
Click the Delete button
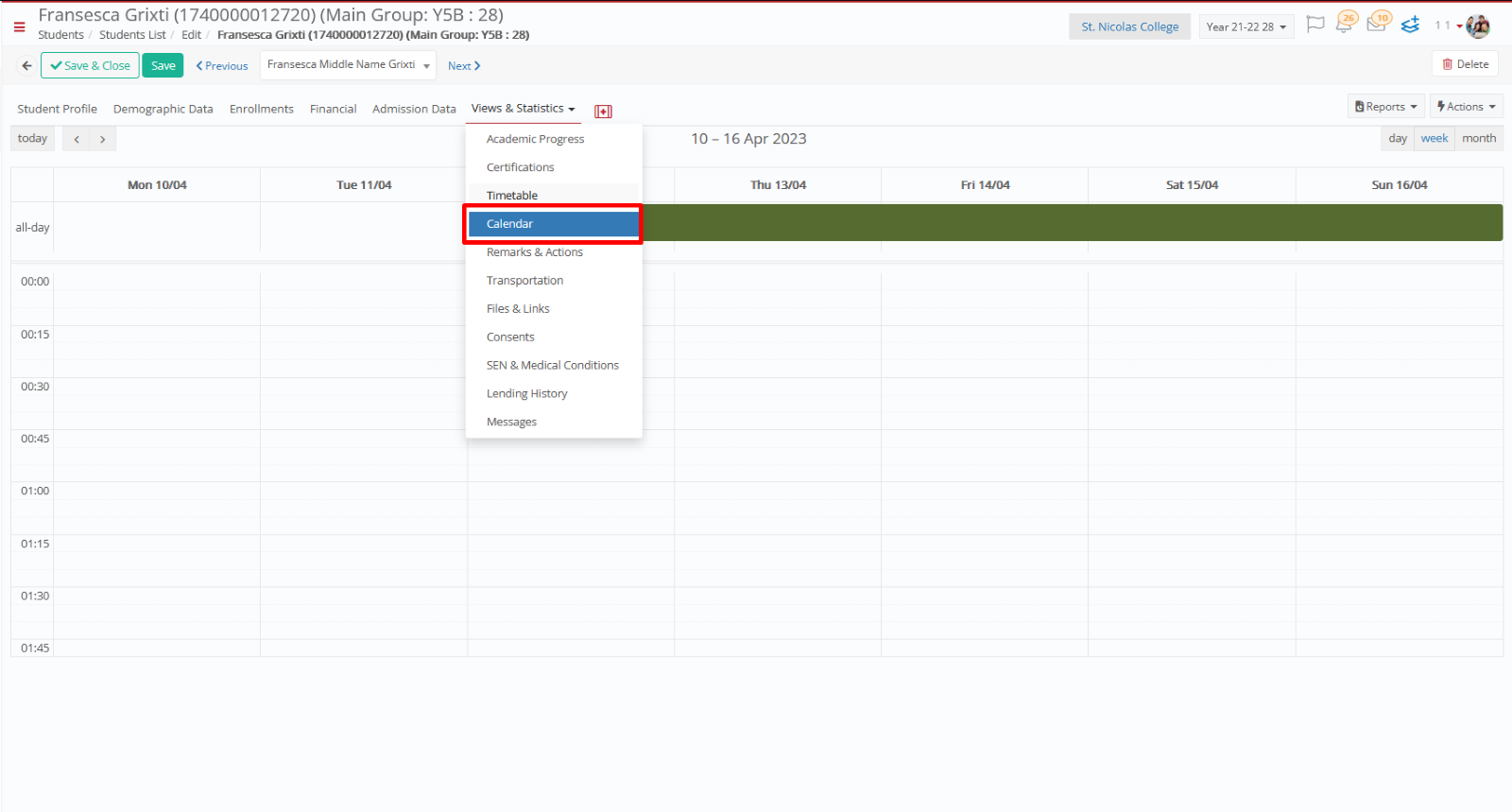(x=1465, y=64)
